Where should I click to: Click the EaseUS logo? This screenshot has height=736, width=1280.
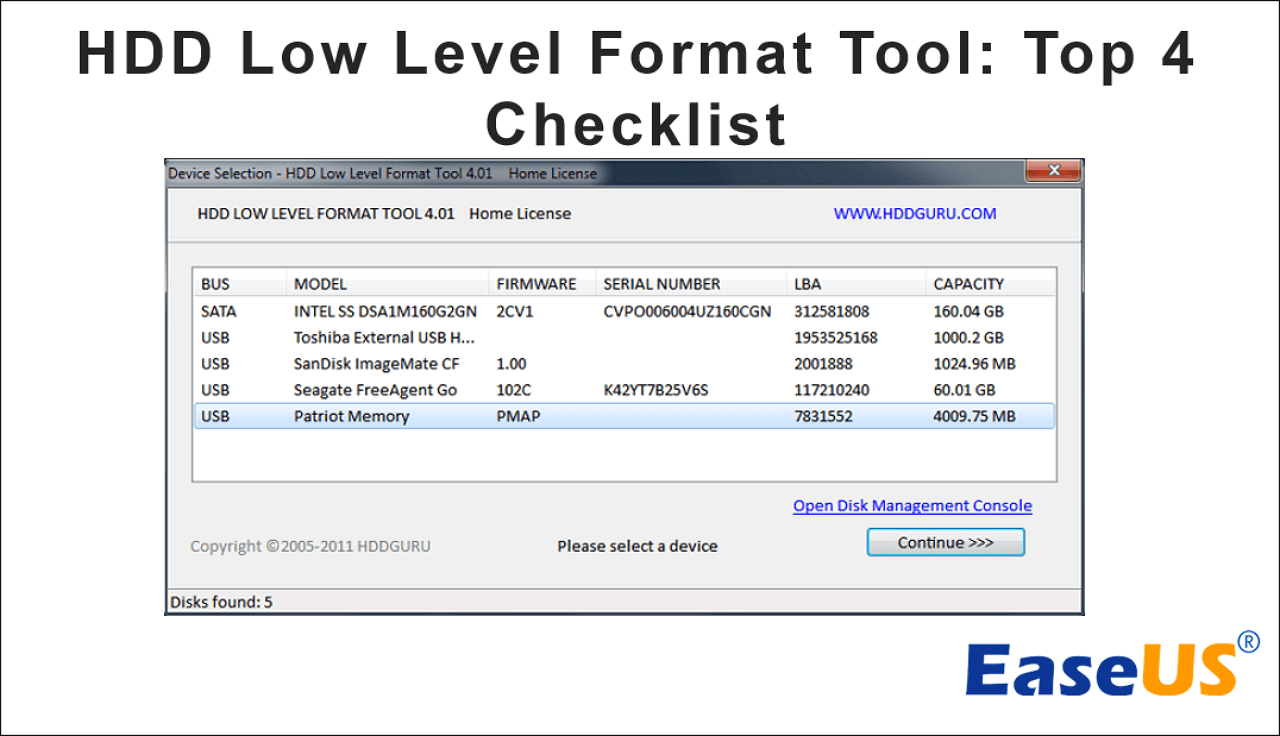1112,665
